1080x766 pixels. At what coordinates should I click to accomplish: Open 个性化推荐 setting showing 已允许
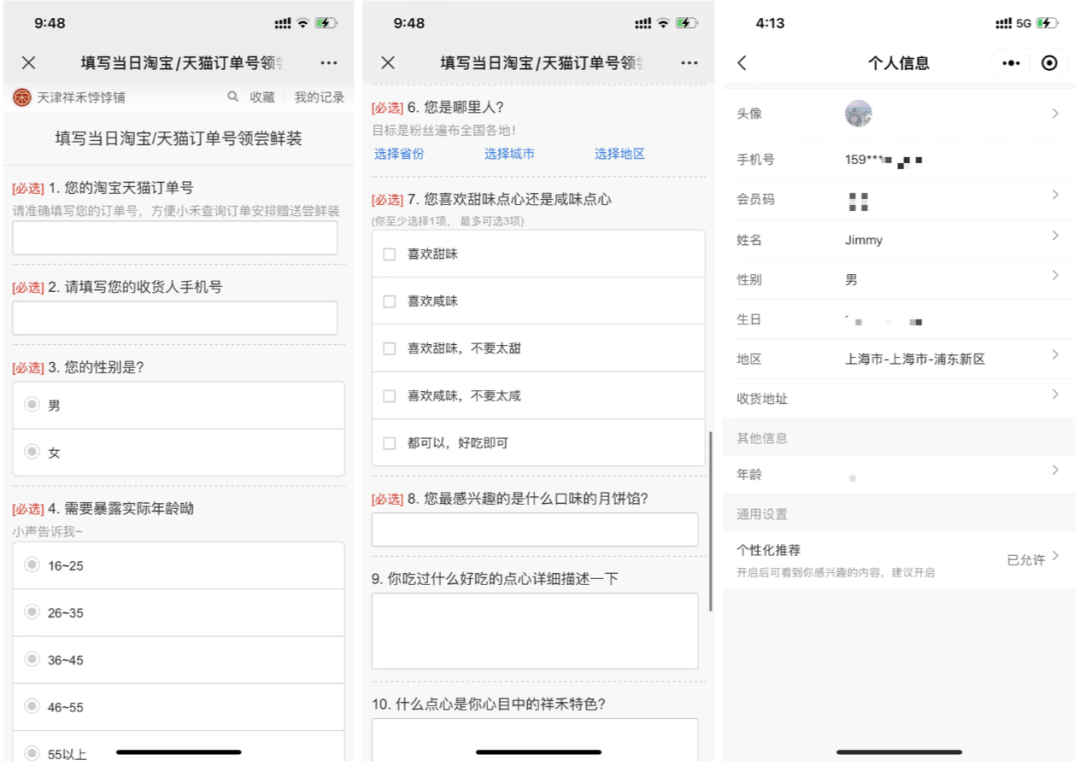tap(1030, 559)
